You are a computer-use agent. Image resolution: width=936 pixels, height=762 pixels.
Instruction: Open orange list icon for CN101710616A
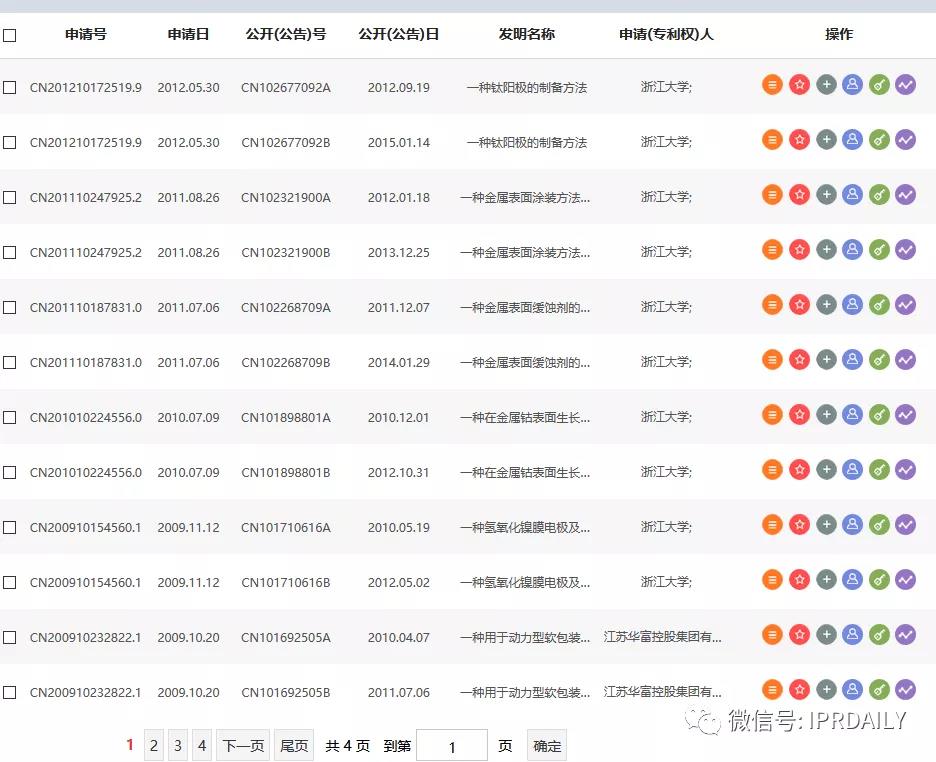tap(772, 525)
